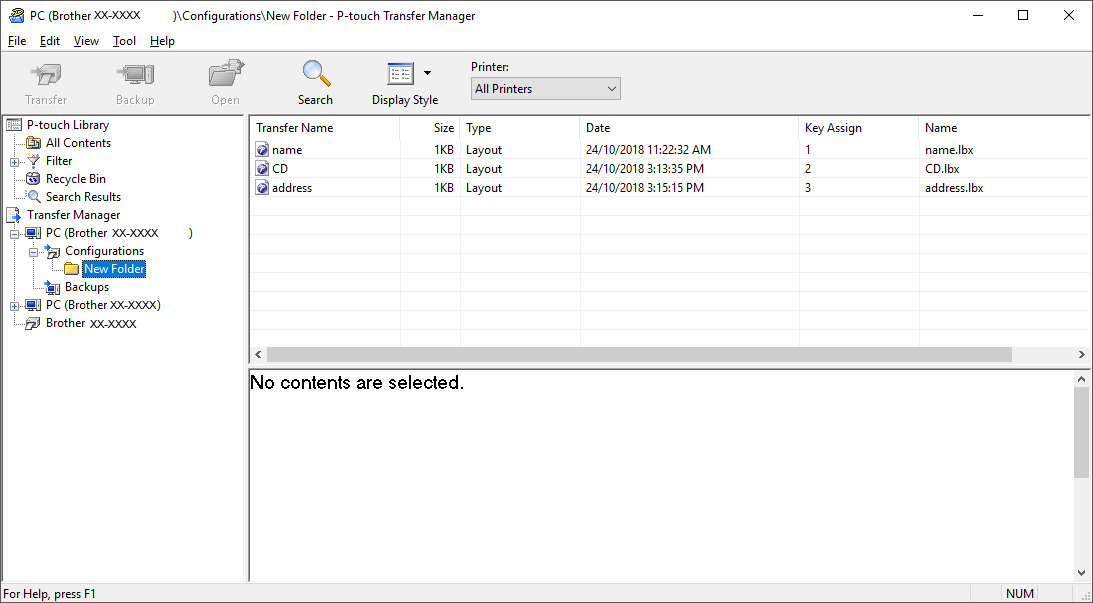Click the layout icon beside address
This screenshot has width=1093, height=603.
(x=263, y=188)
